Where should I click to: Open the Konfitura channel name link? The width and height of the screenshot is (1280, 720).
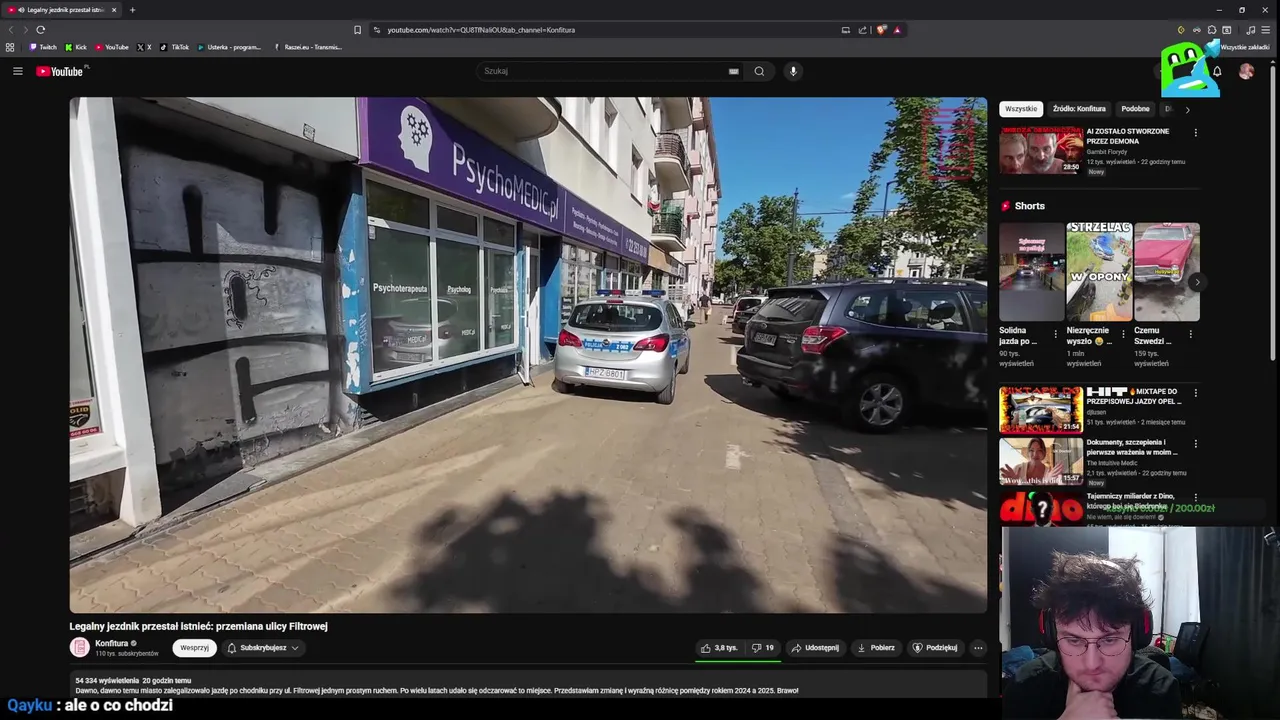coord(112,643)
